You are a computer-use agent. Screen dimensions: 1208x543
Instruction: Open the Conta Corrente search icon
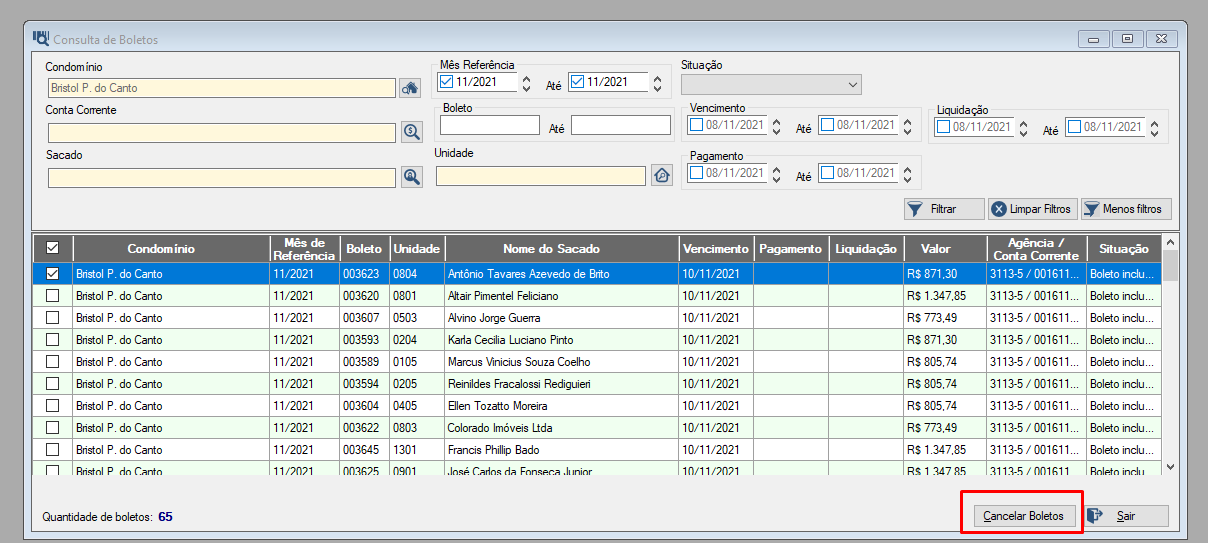[x=412, y=132]
